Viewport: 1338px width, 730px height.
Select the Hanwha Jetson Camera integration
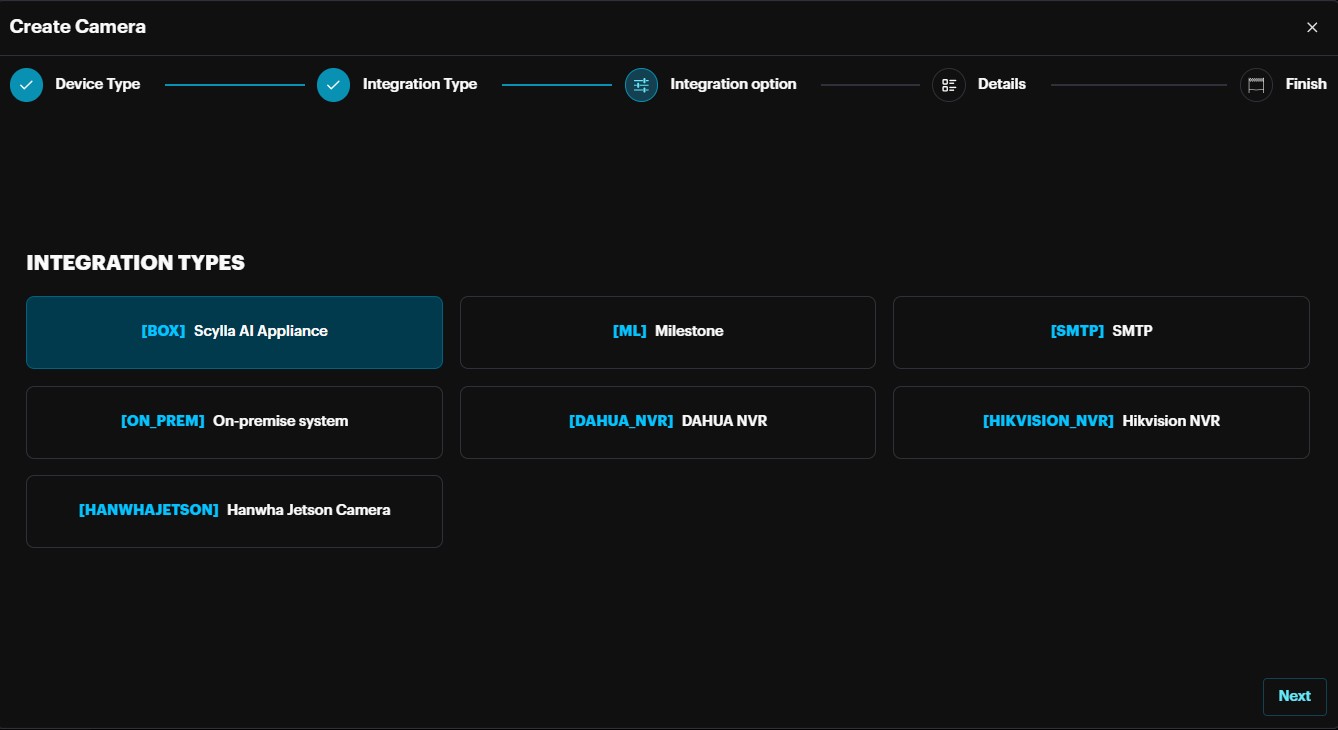click(x=234, y=511)
